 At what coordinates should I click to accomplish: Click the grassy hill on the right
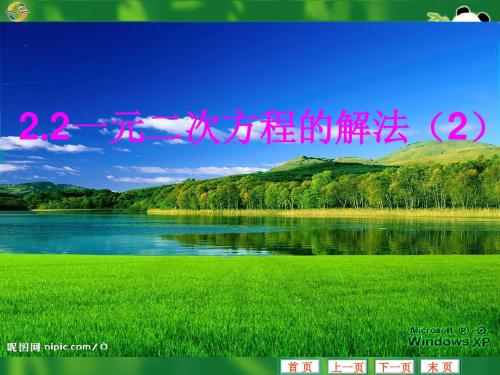click(437, 152)
